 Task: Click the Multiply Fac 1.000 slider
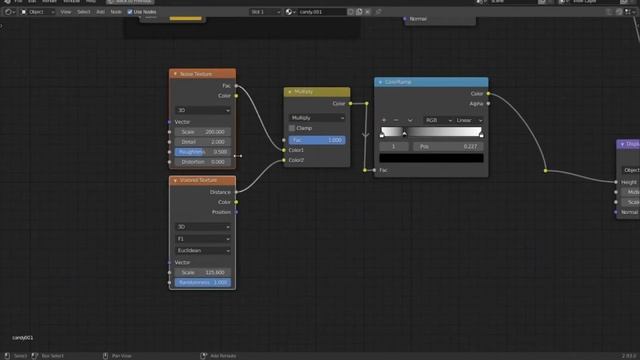317,140
